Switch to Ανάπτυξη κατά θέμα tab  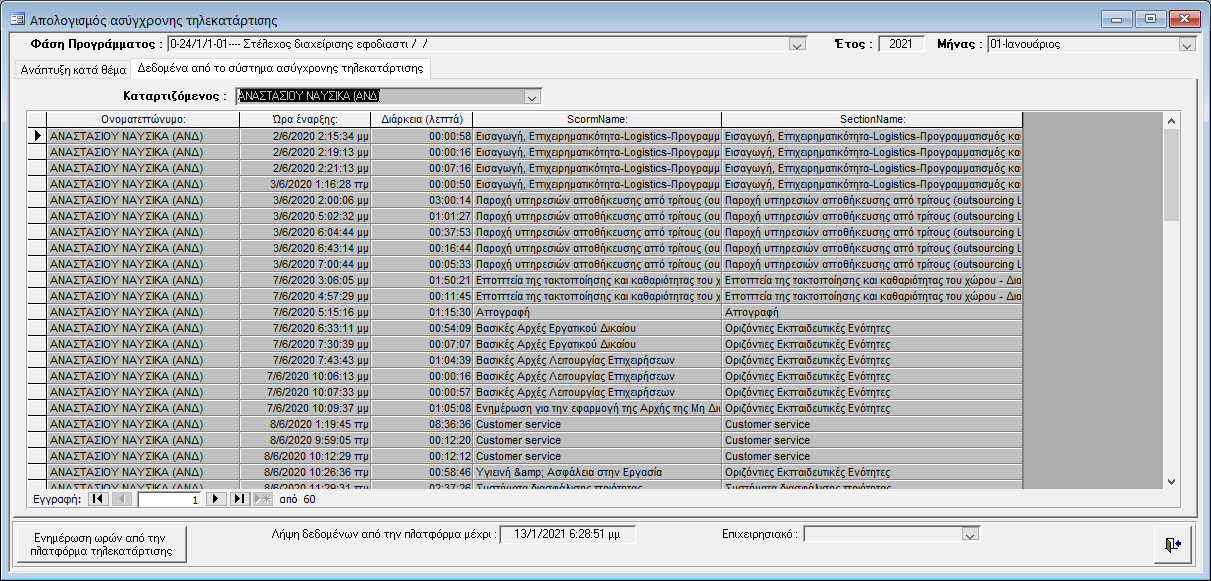(x=73, y=70)
